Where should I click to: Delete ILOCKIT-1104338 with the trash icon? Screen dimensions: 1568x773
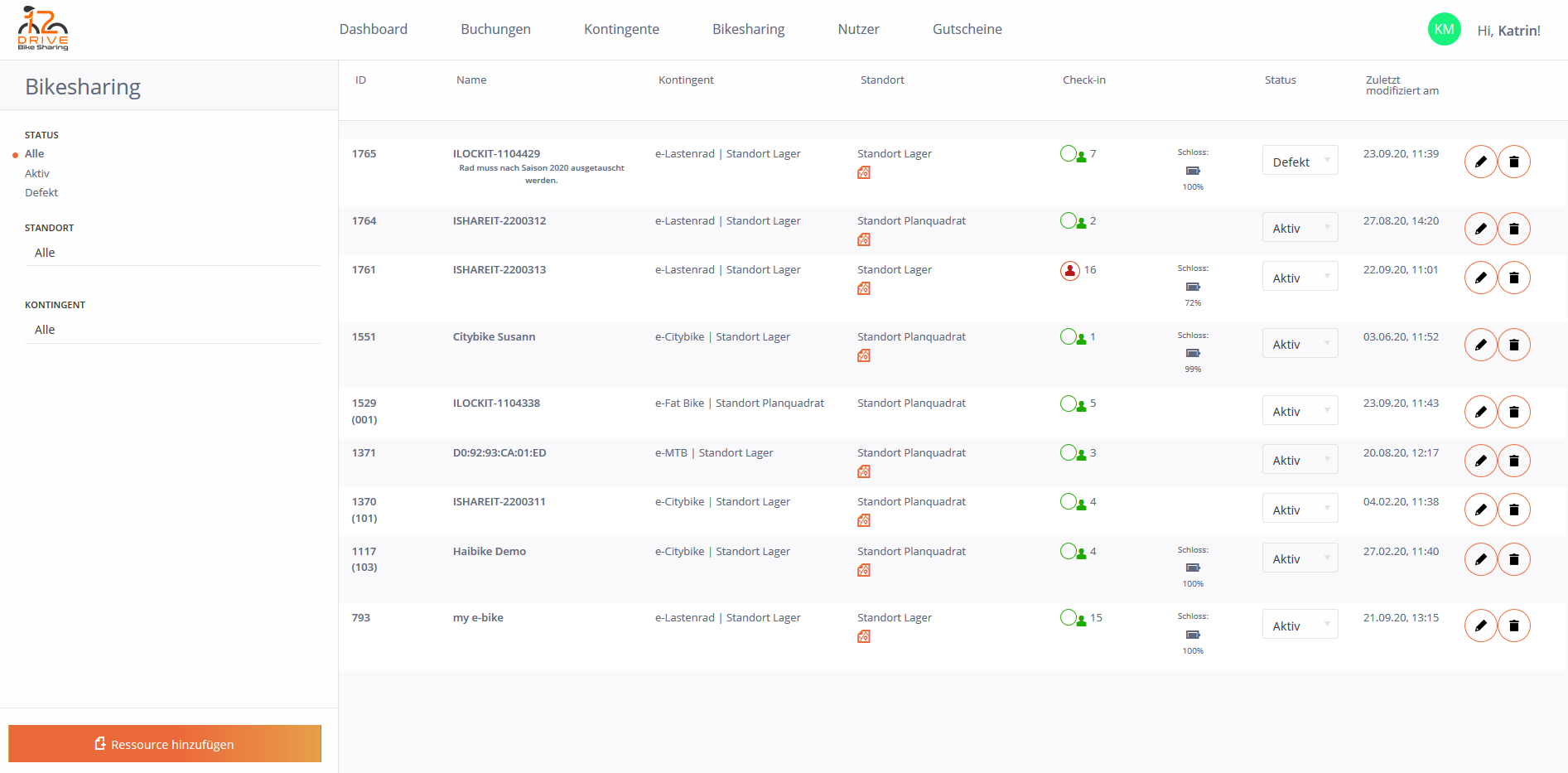(x=1513, y=412)
